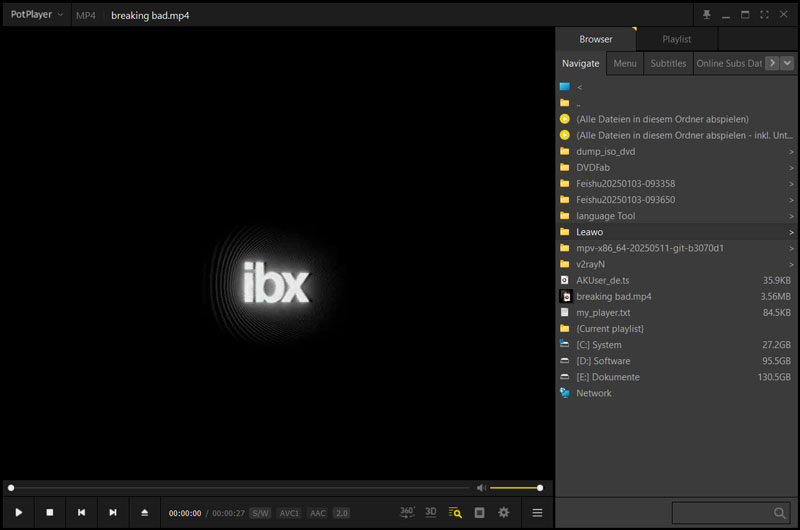Play all files including subfolders entry
800x530 pixels.
click(684, 135)
